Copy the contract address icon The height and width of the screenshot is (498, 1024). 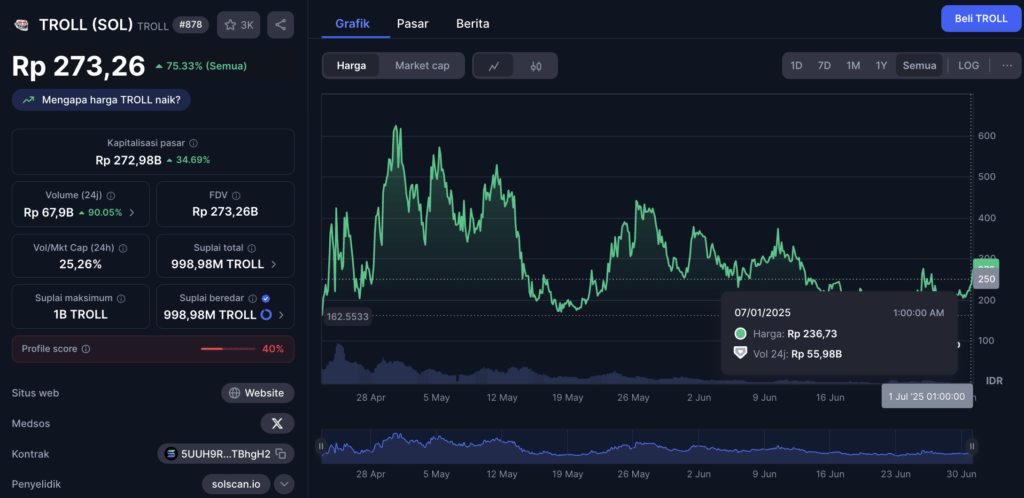coord(281,453)
